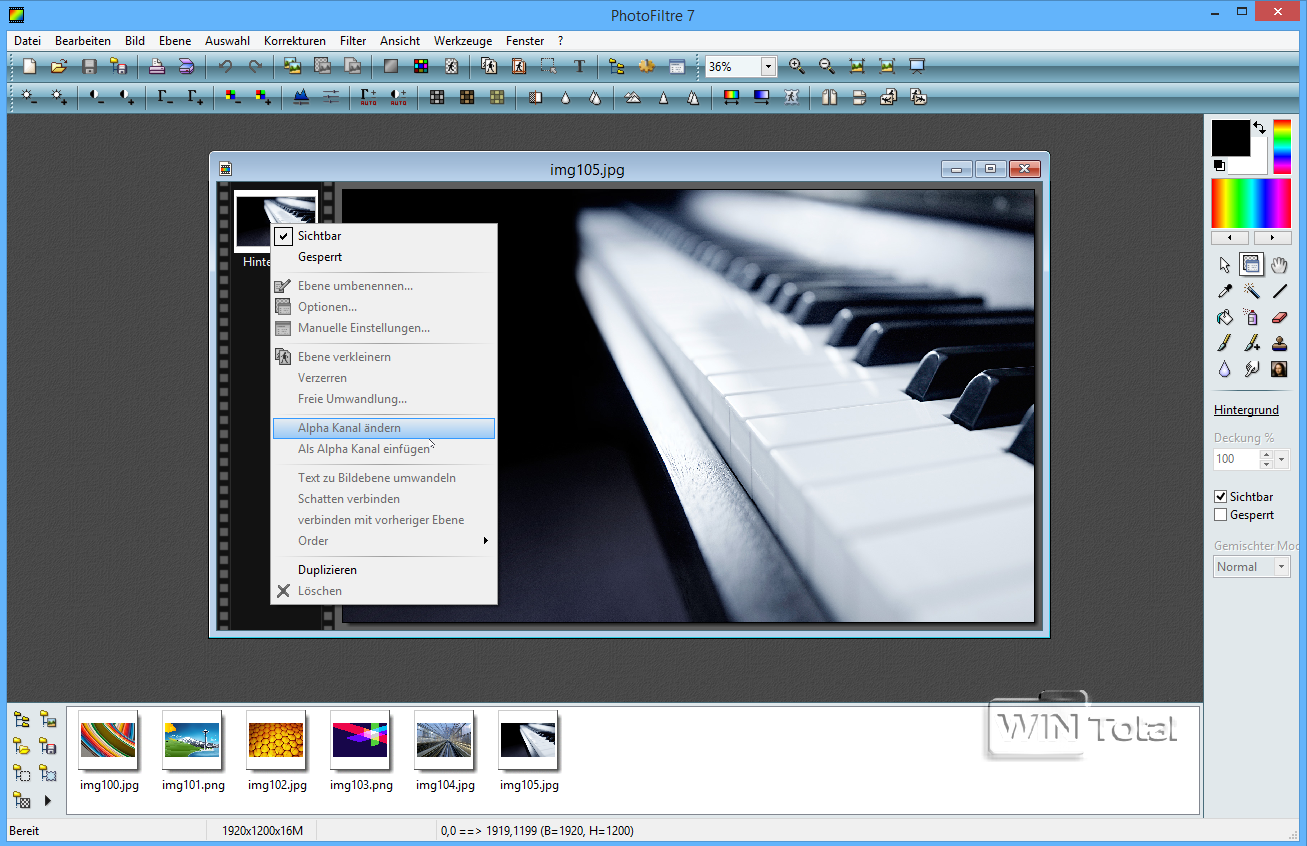Open the zoom percentage dropdown
The height and width of the screenshot is (846, 1307).
click(x=768, y=67)
